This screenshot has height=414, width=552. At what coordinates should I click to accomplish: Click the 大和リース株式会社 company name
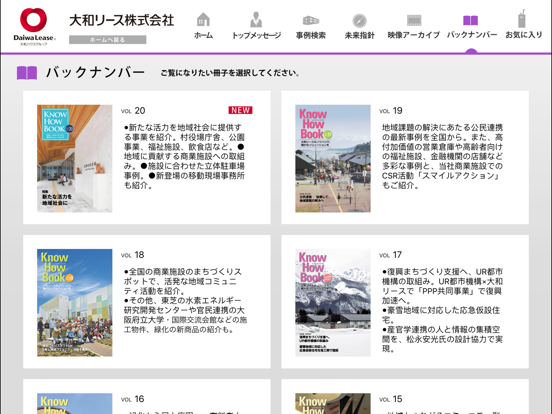coord(121,20)
